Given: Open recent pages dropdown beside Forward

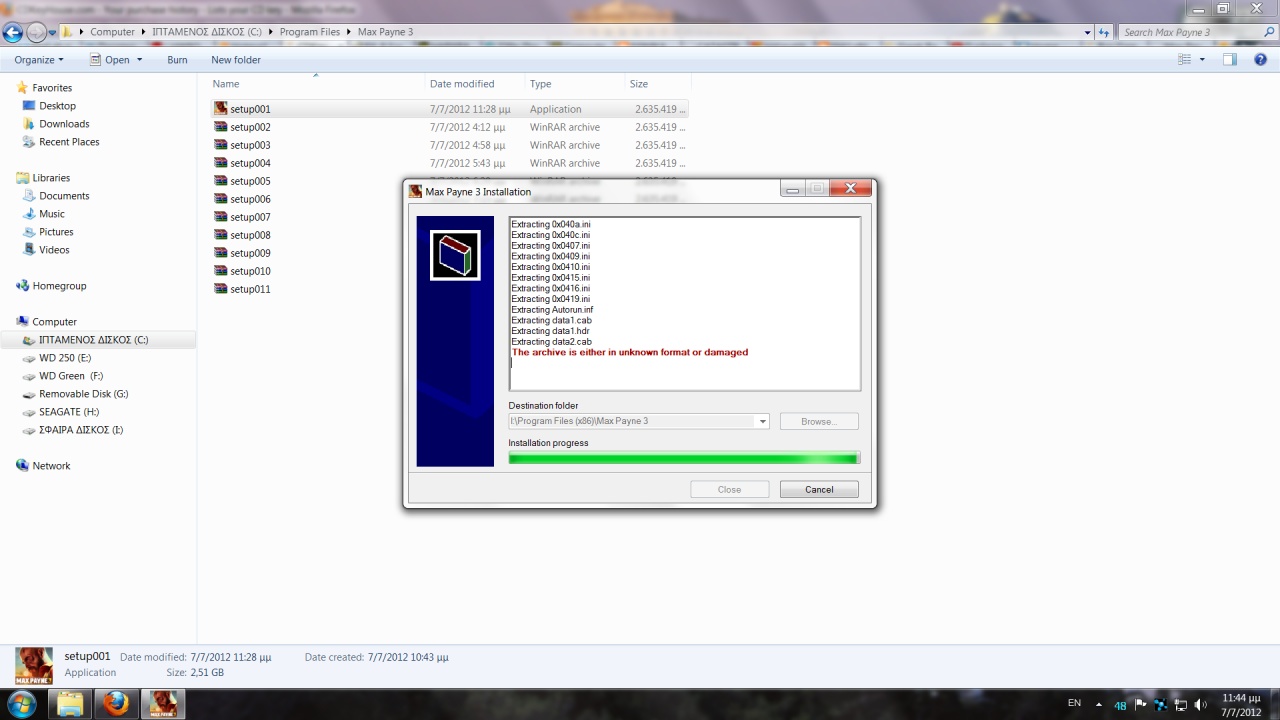Looking at the screenshot, I should tap(52, 32).
